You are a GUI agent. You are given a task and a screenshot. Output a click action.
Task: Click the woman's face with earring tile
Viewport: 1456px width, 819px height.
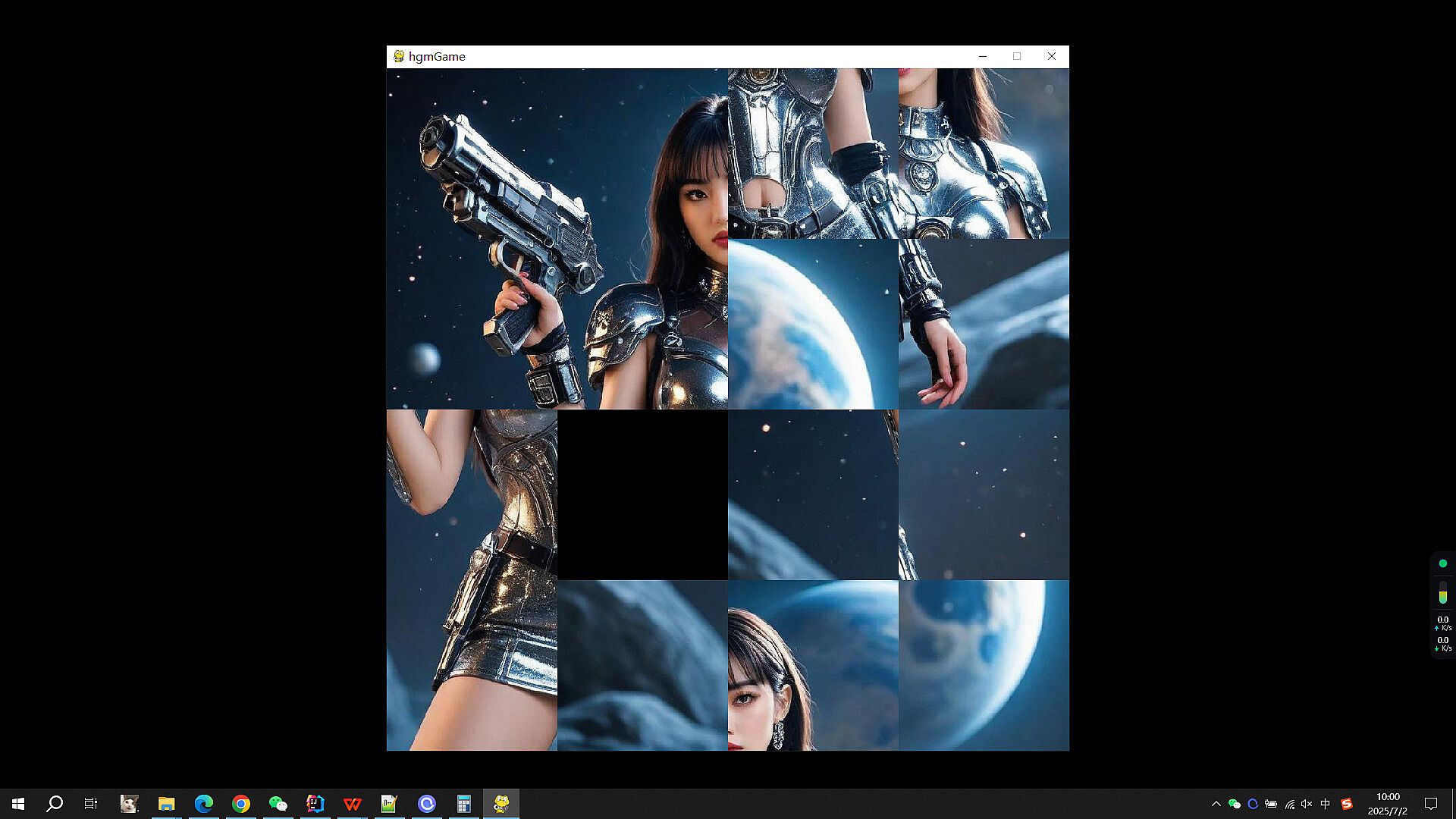pos(813,665)
